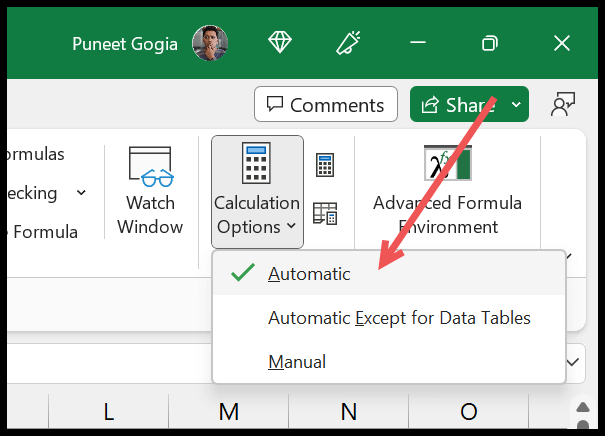Select the checked Automatic calculation option

[309, 273]
